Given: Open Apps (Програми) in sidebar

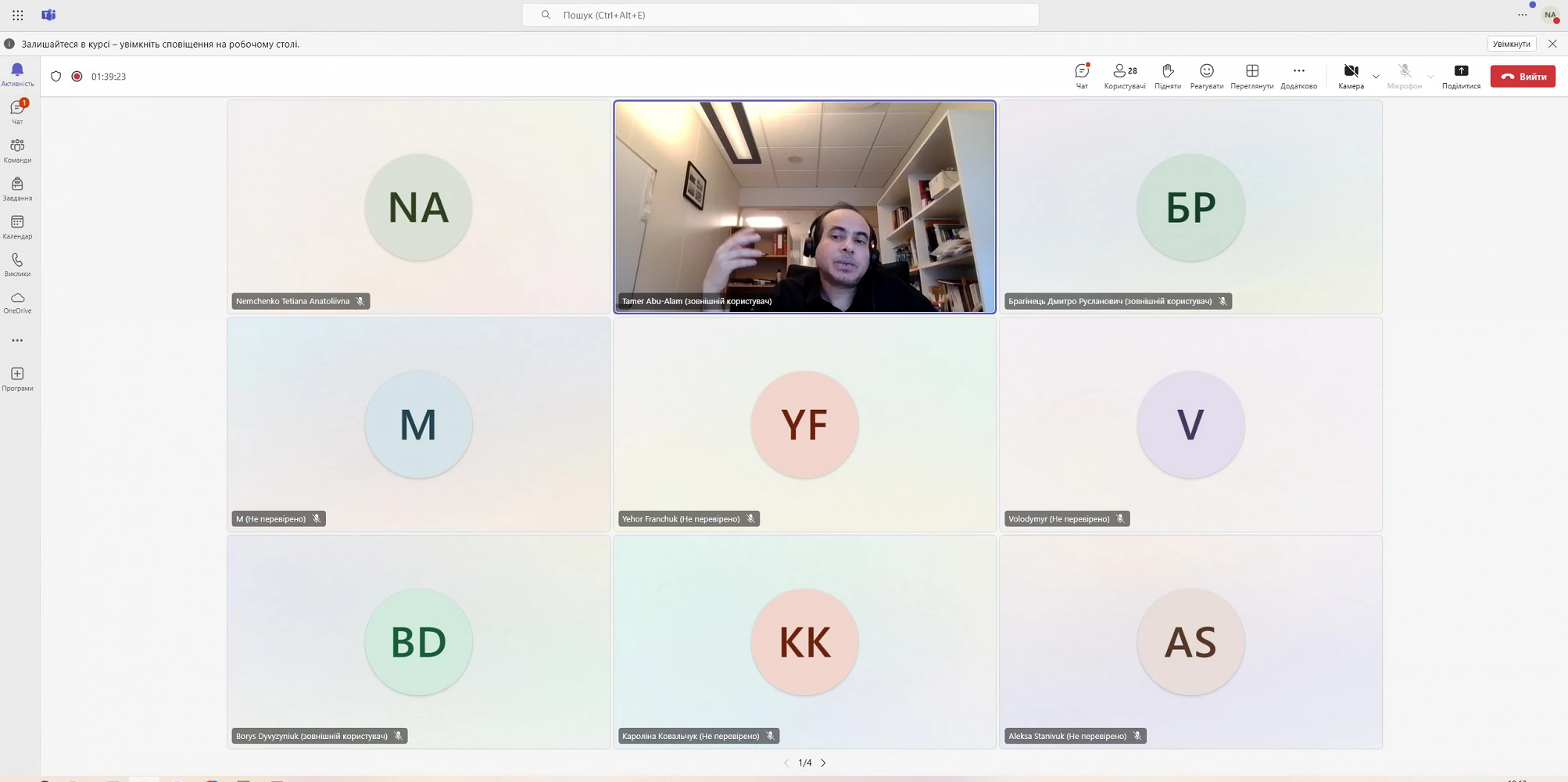Looking at the screenshot, I should coord(17,378).
